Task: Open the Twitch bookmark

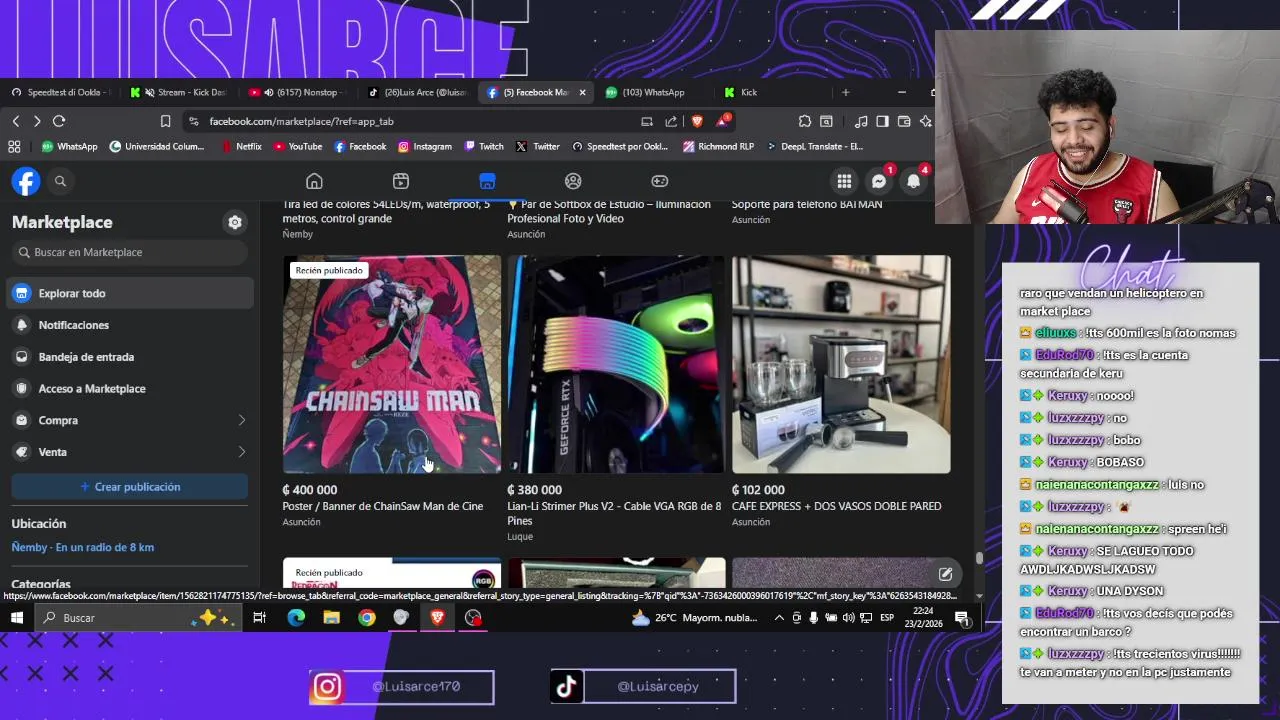Action: coord(484,146)
